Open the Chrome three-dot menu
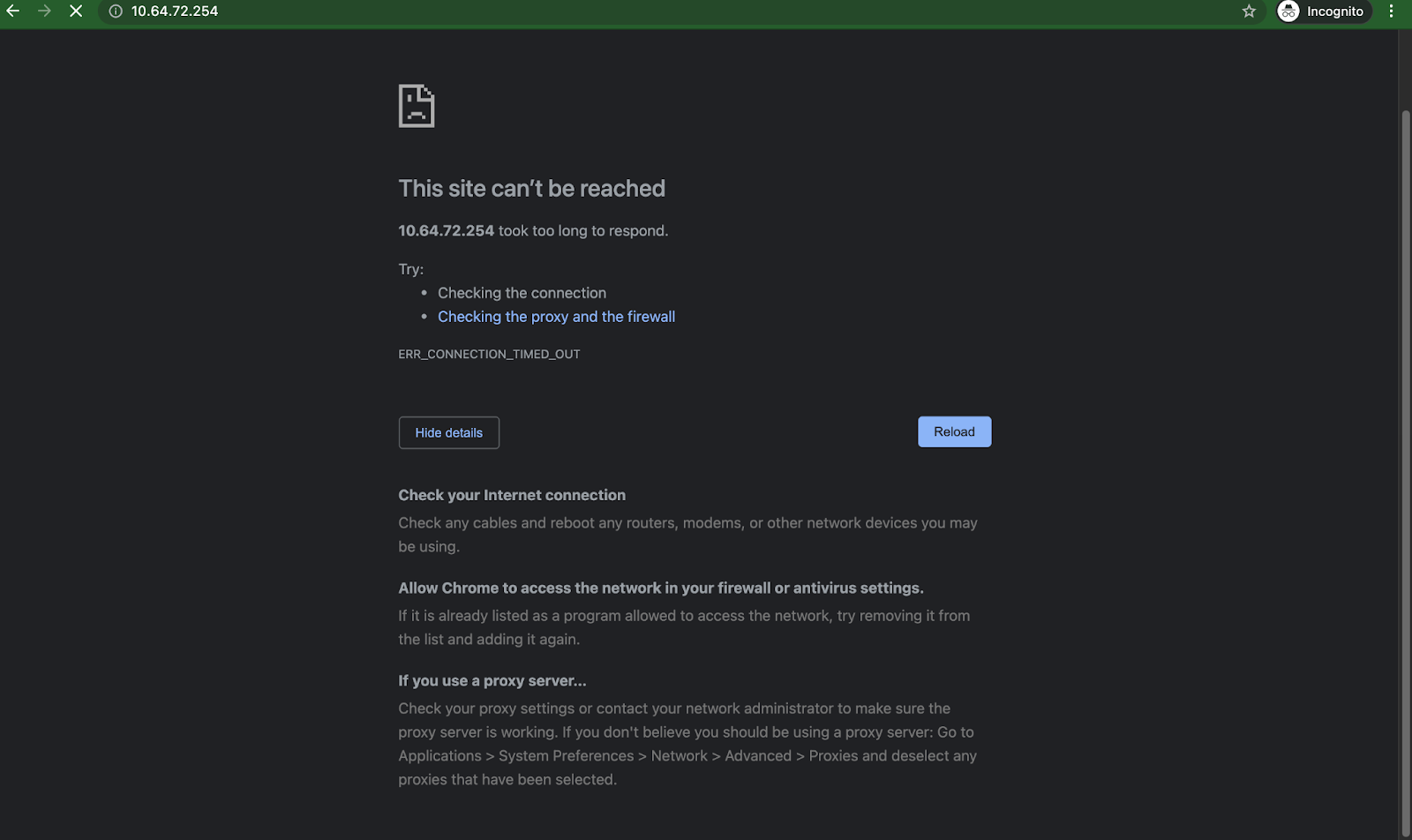The width and height of the screenshot is (1412, 840). 1392,11
